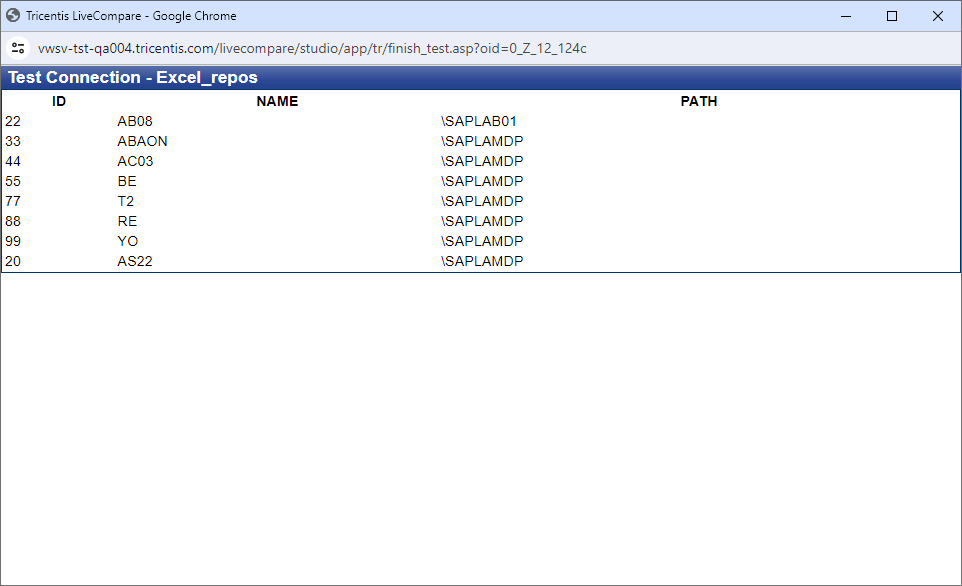The height and width of the screenshot is (586, 962).
Task: Open the \SAPLAMDP link for YO
Action: (x=481, y=241)
